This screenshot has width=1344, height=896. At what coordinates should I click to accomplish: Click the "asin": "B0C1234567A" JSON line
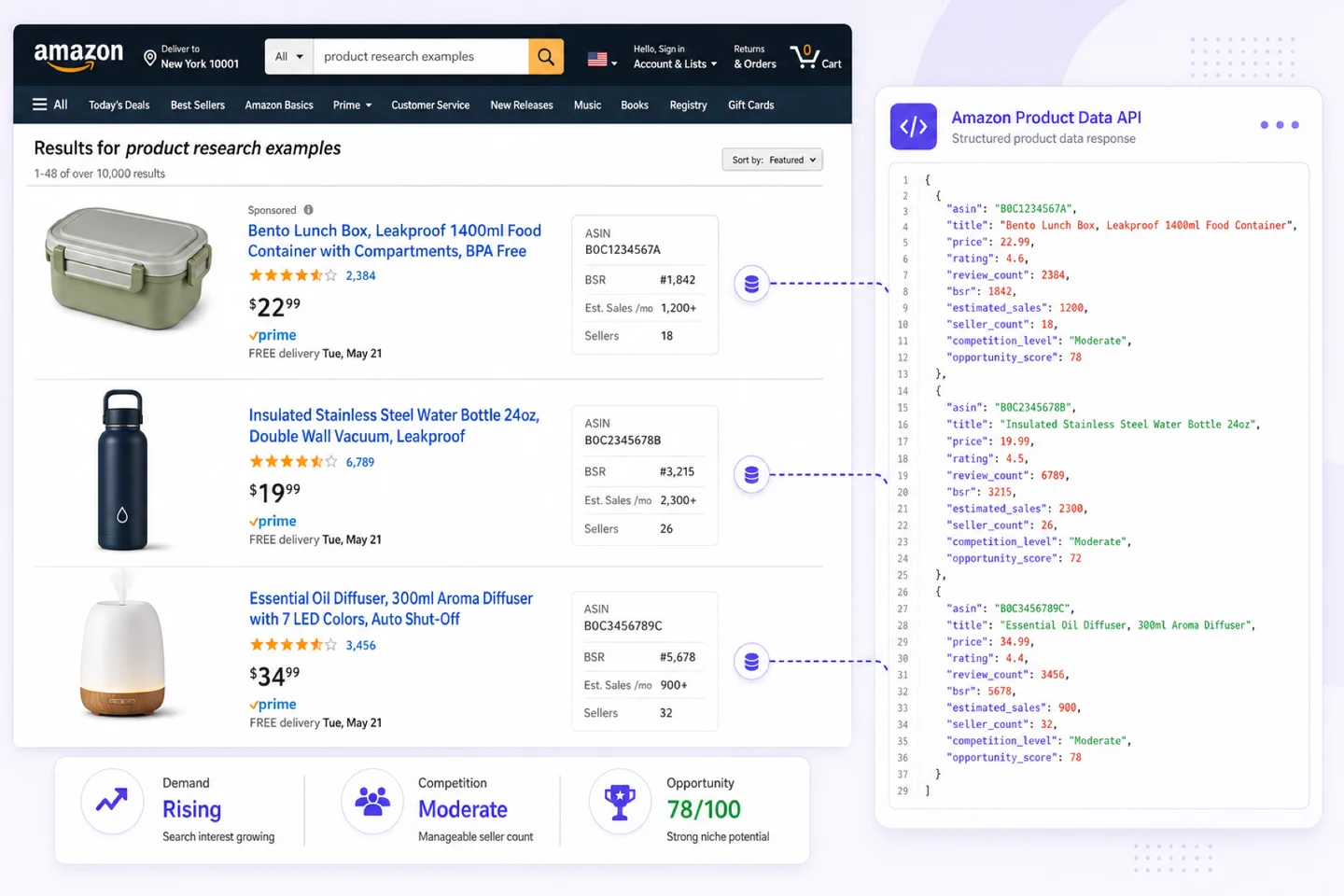1012,209
